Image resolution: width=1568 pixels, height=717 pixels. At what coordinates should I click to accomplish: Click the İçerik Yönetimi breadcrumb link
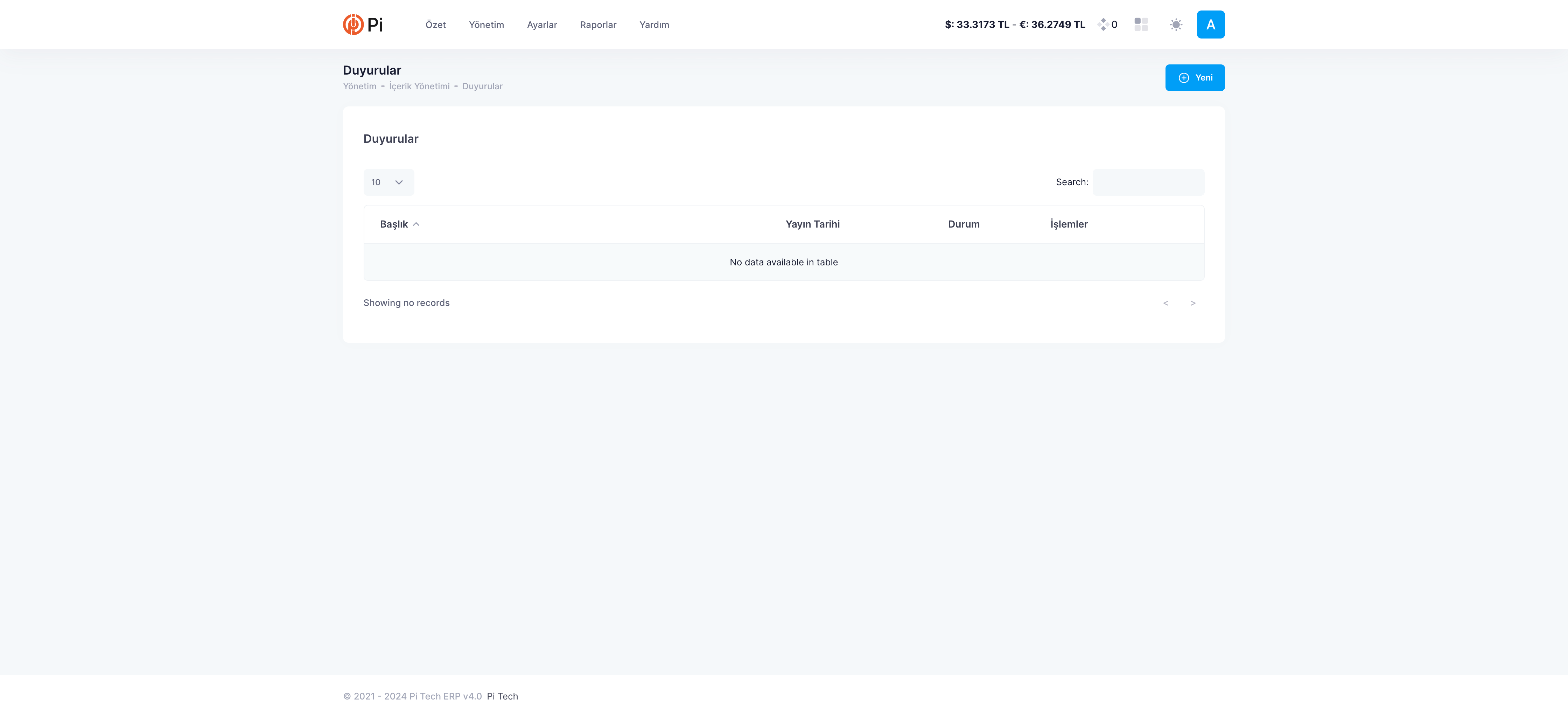click(419, 86)
